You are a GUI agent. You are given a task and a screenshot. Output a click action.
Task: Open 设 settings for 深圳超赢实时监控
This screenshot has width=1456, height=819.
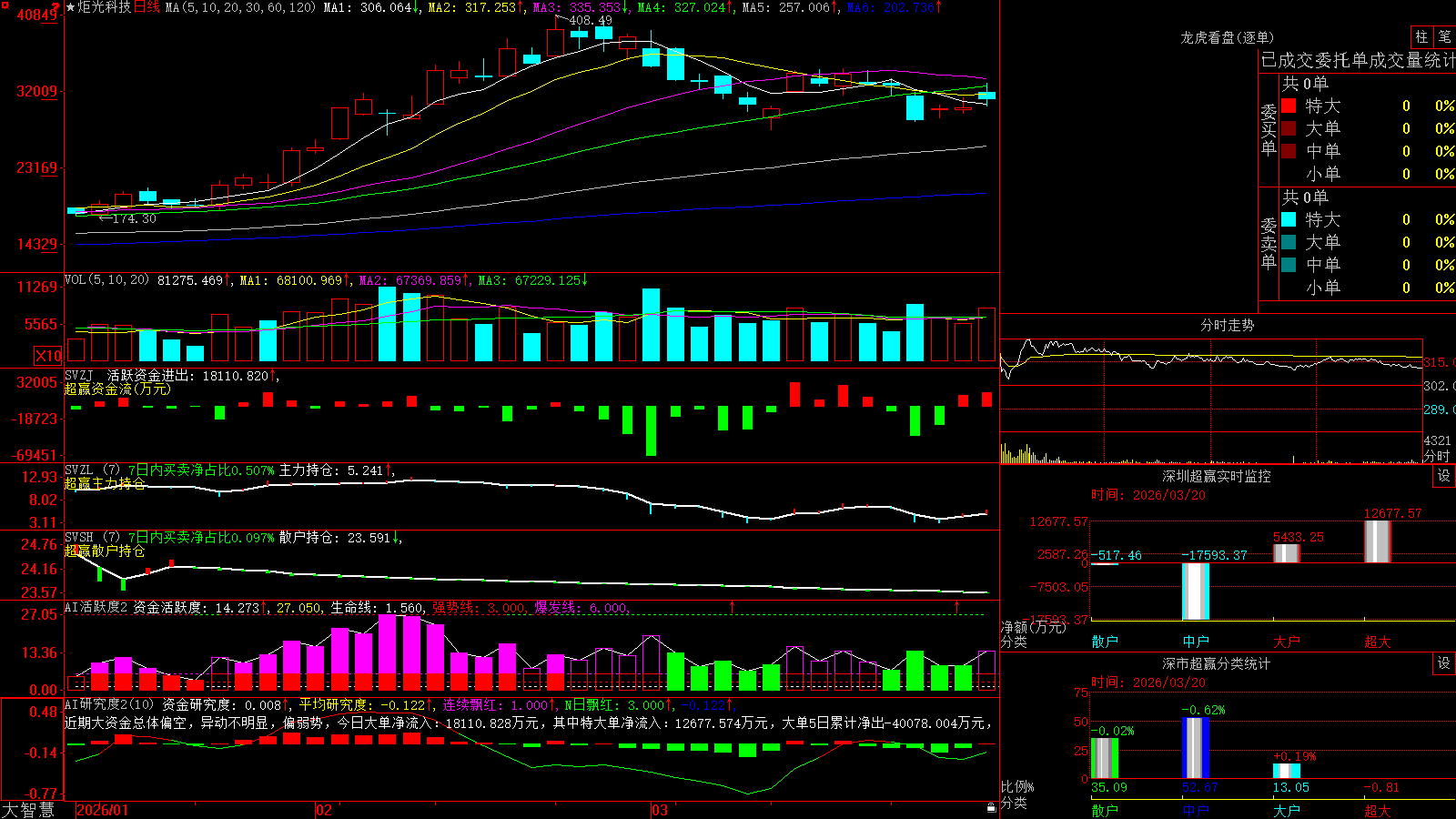pos(1444,476)
